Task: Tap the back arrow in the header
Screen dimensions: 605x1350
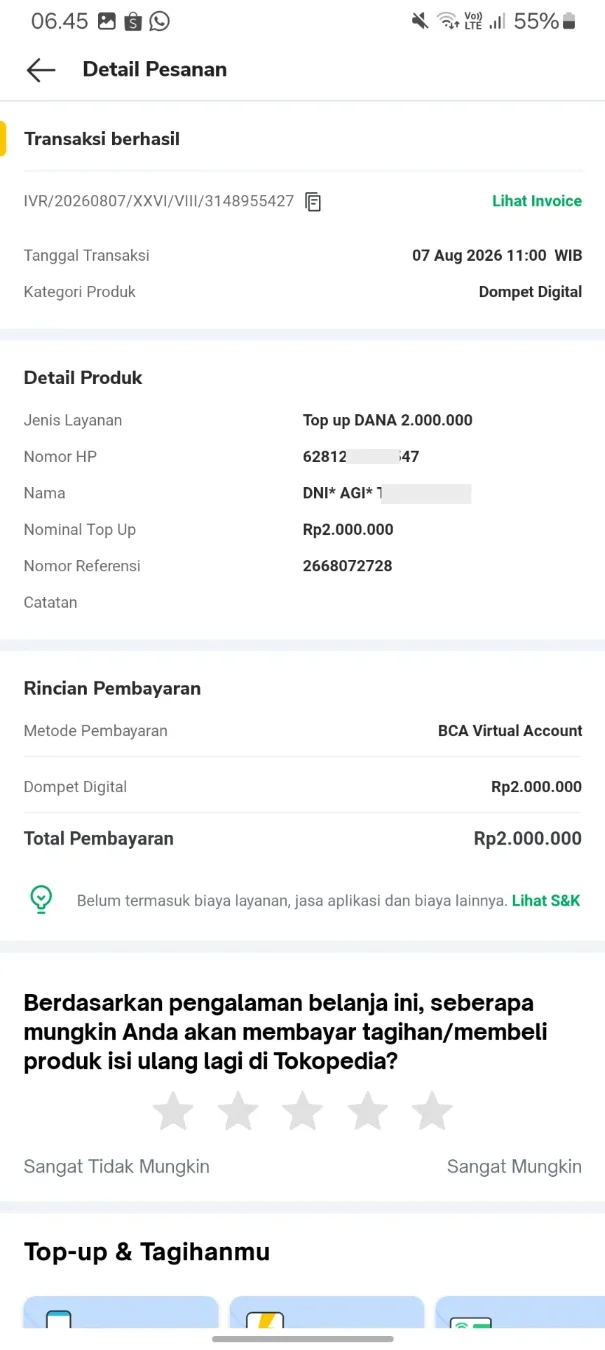Action: tap(41, 69)
